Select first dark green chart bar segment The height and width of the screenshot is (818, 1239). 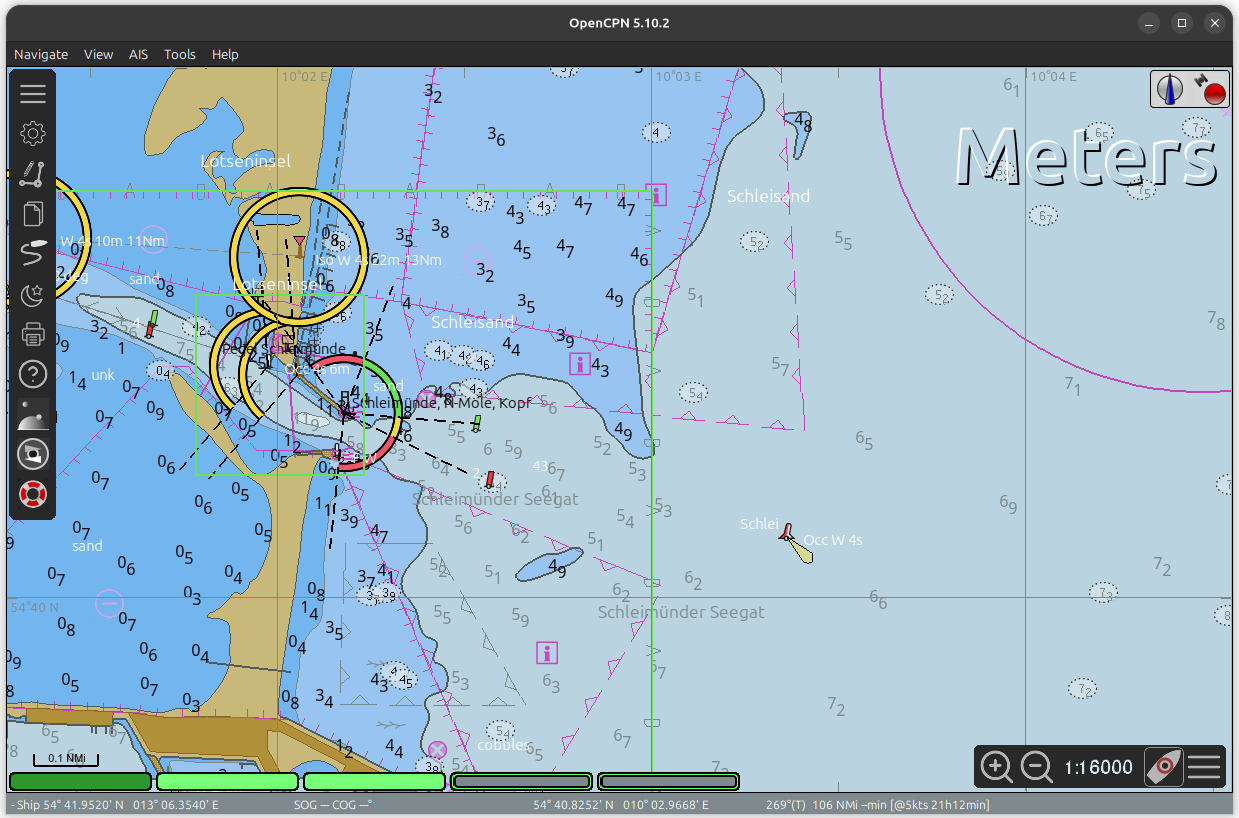coord(80,781)
